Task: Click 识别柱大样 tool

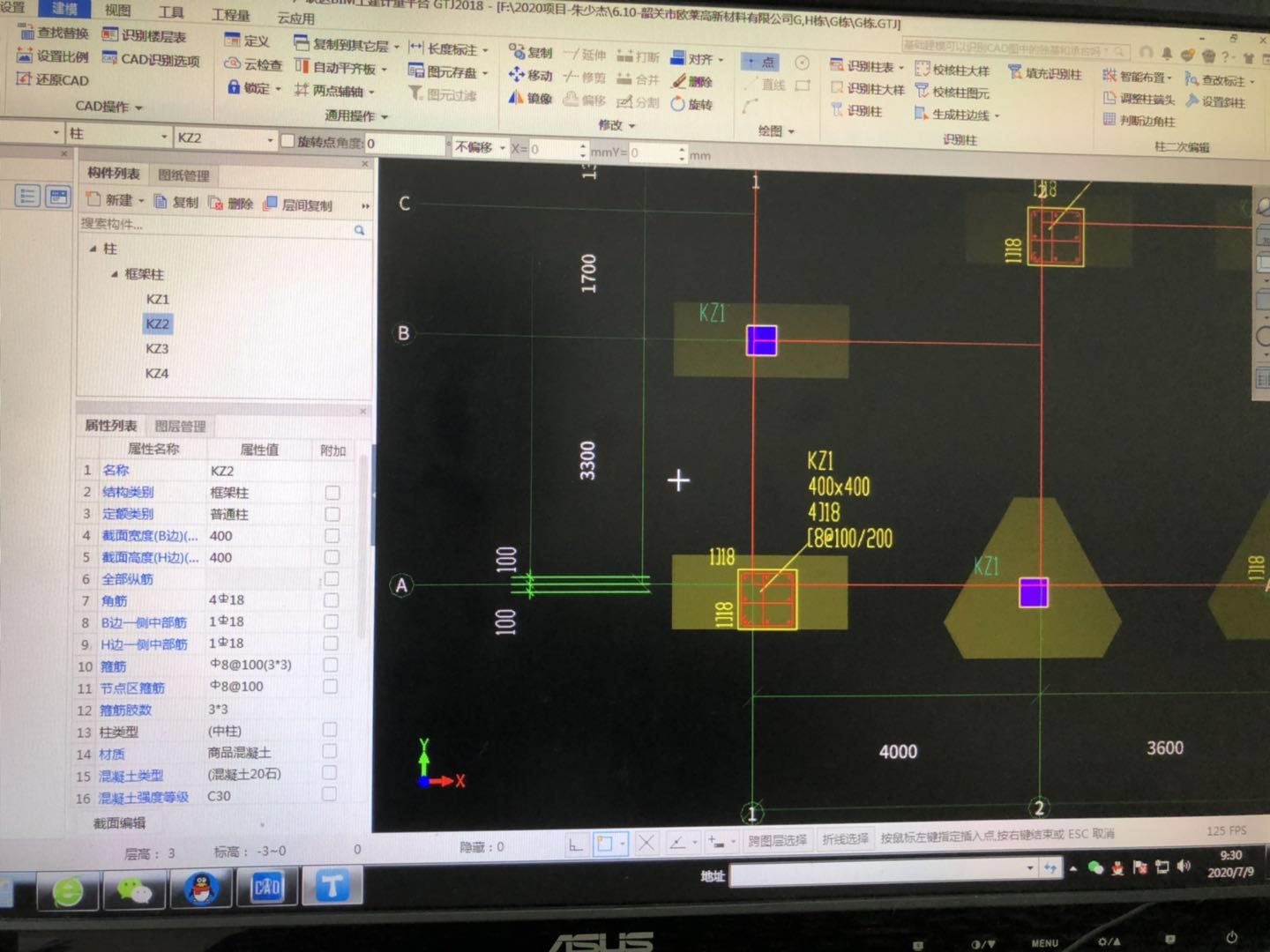Action: tap(867, 88)
